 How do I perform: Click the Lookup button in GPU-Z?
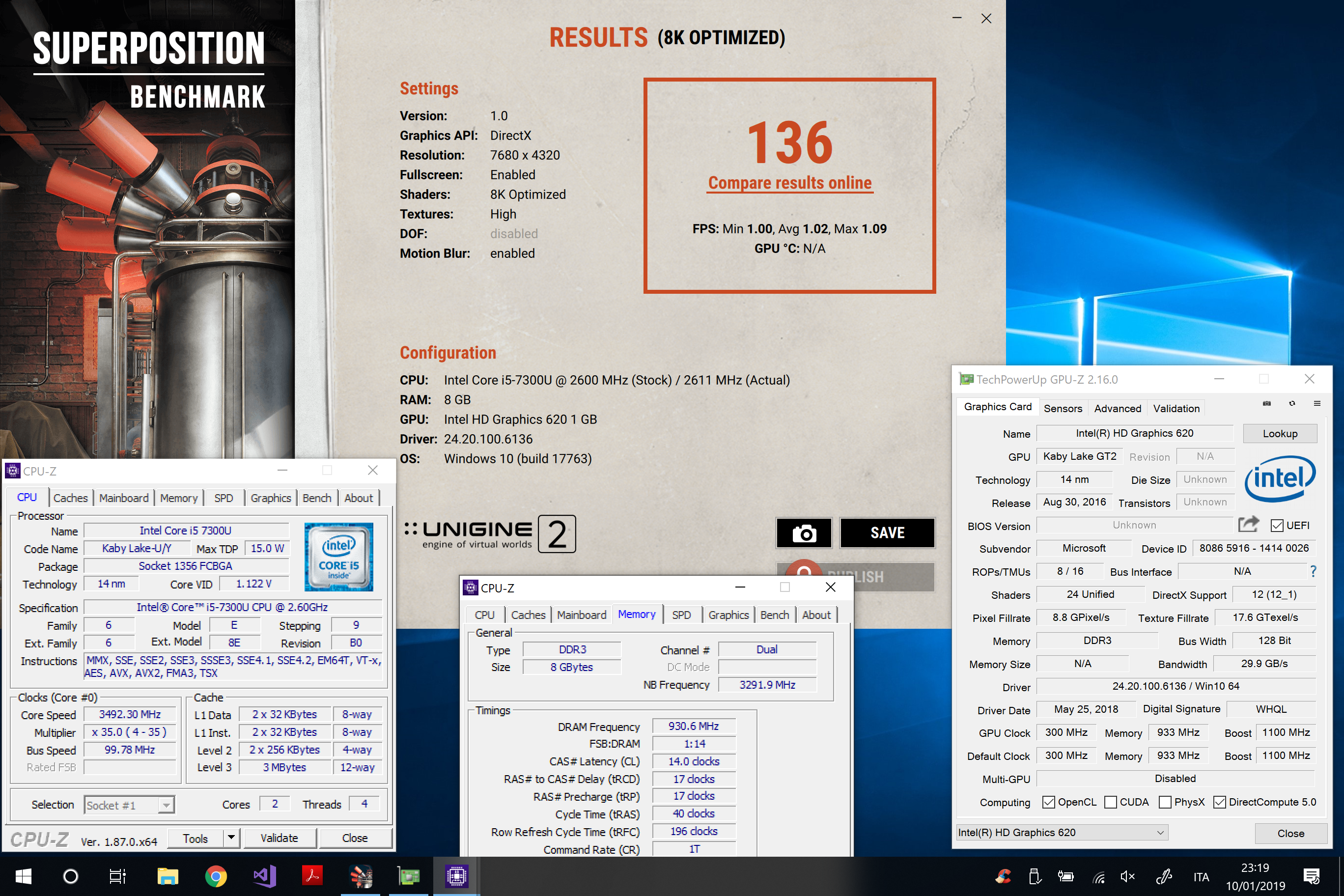click(x=1280, y=434)
